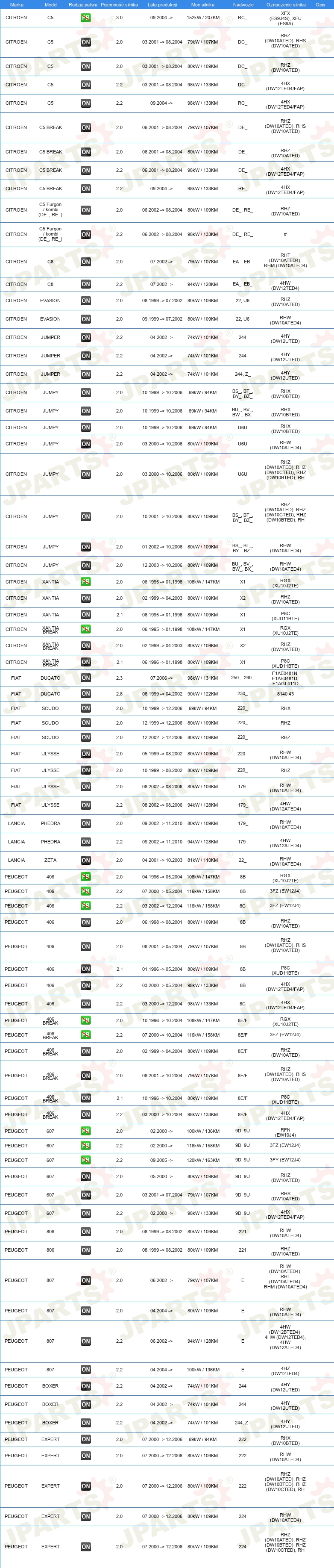Click '07.2006 ->' production years cell
This screenshot has width=334, height=1568.
(x=161, y=678)
